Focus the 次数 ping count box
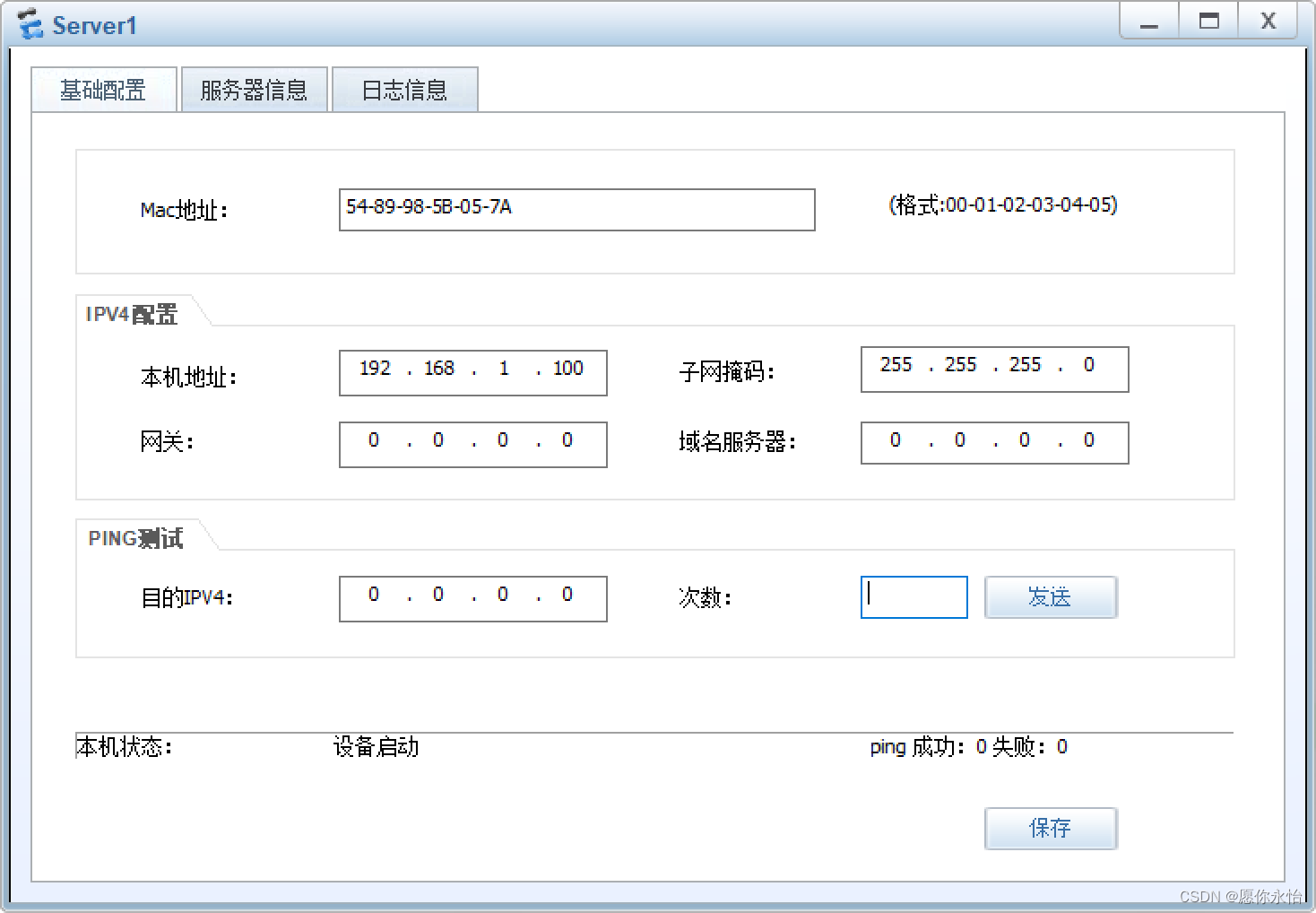Image resolution: width=1316 pixels, height=913 pixels. click(x=913, y=596)
